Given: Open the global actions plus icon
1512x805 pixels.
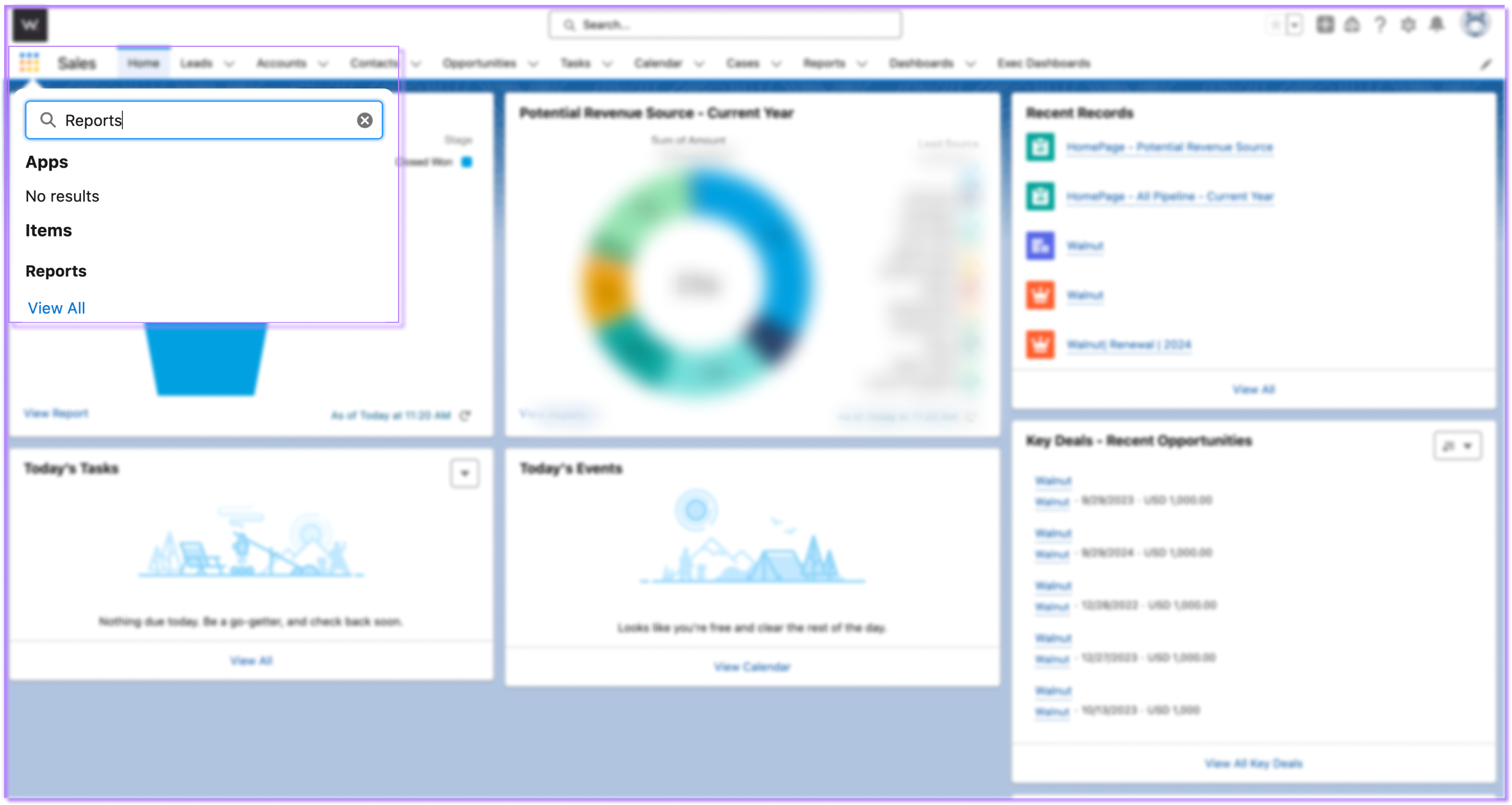Looking at the screenshot, I should (x=1325, y=24).
